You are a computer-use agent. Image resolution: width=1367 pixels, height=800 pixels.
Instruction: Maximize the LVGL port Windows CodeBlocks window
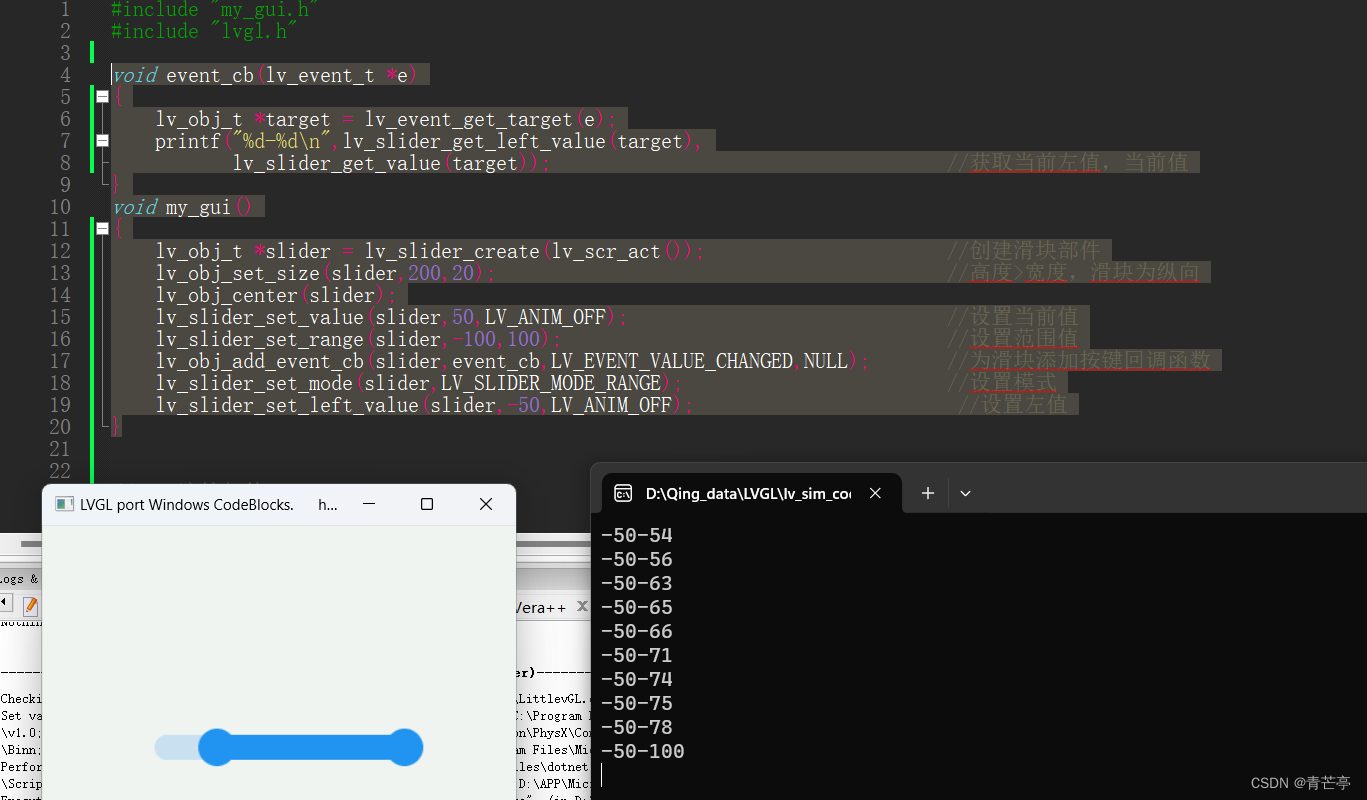(427, 504)
